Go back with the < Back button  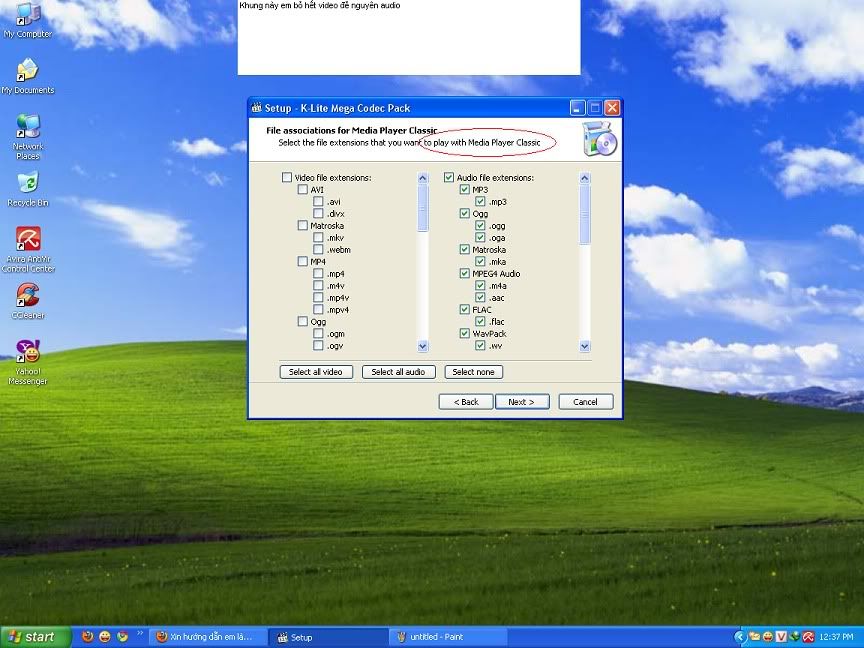pos(466,402)
